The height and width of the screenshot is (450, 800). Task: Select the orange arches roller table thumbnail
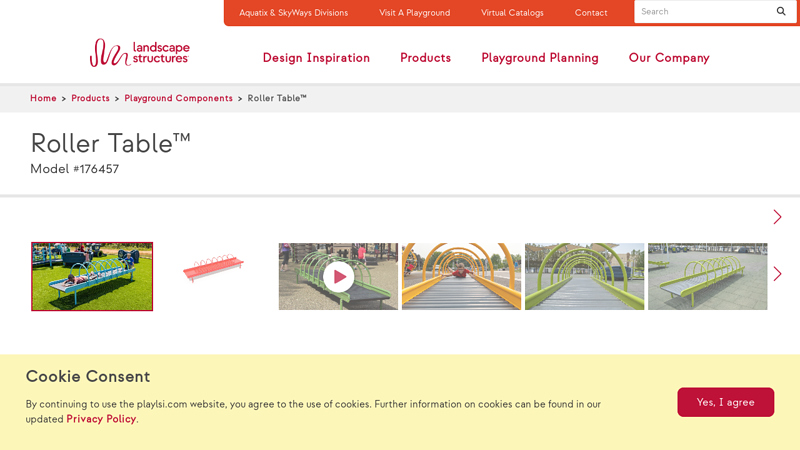[461, 276]
